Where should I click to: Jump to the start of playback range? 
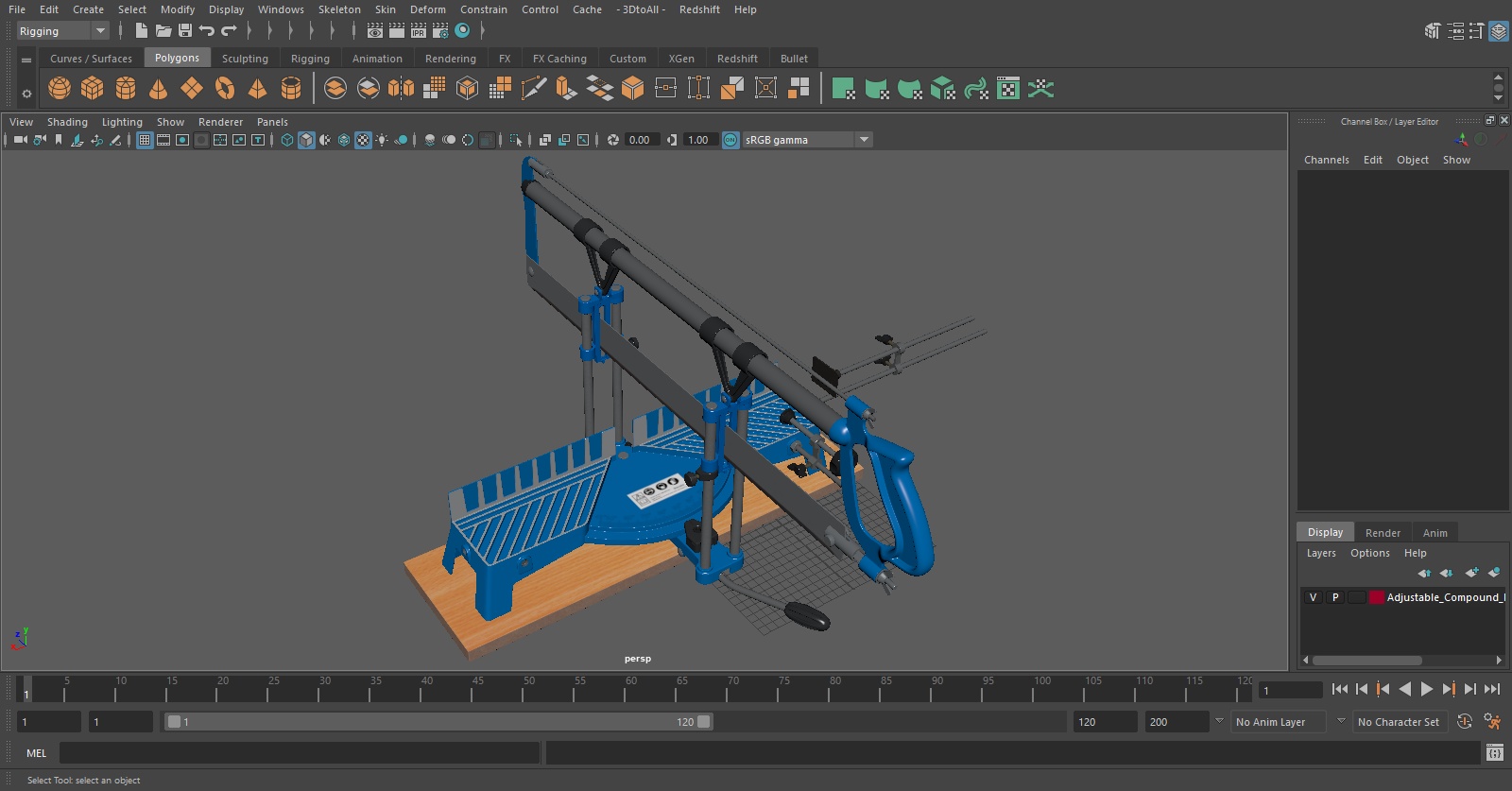coord(1339,689)
